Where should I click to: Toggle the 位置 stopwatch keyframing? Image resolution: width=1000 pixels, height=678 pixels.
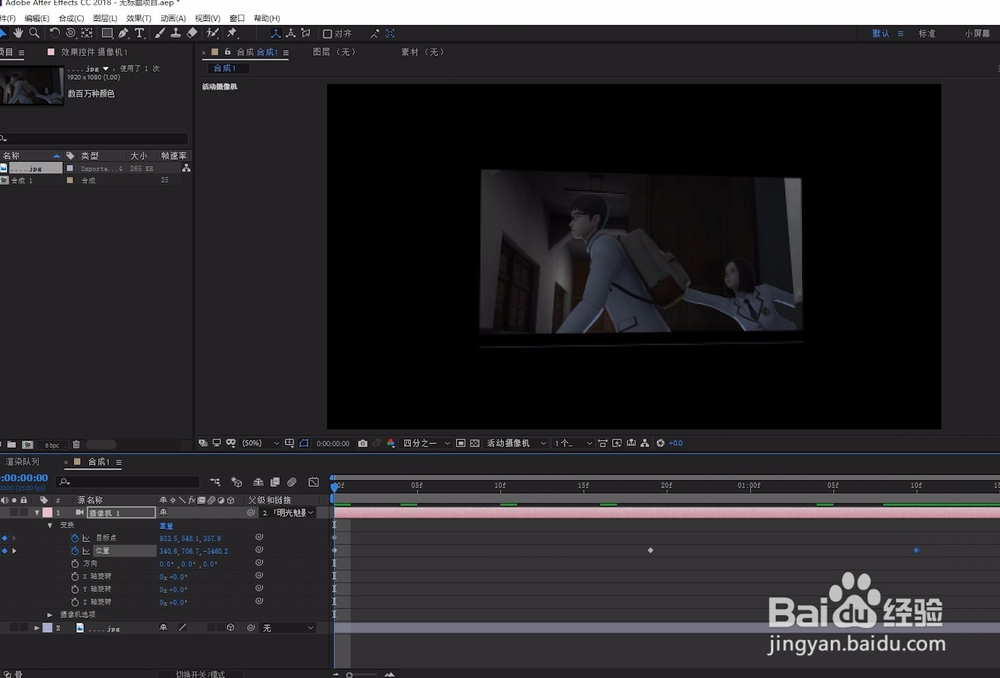pyautogui.click(x=75, y=551)
